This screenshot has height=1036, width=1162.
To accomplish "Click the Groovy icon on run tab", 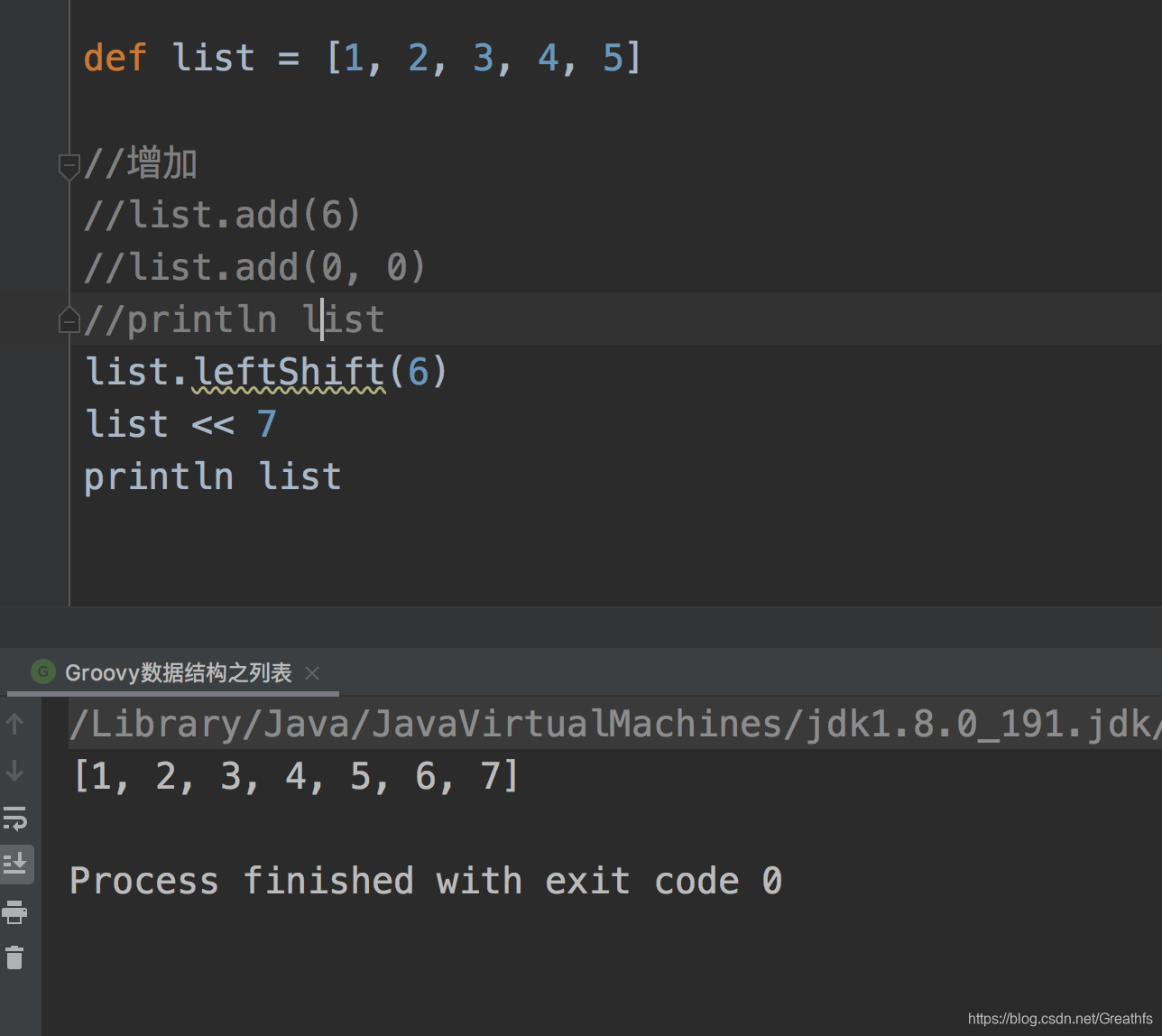I will coord(42,672).
